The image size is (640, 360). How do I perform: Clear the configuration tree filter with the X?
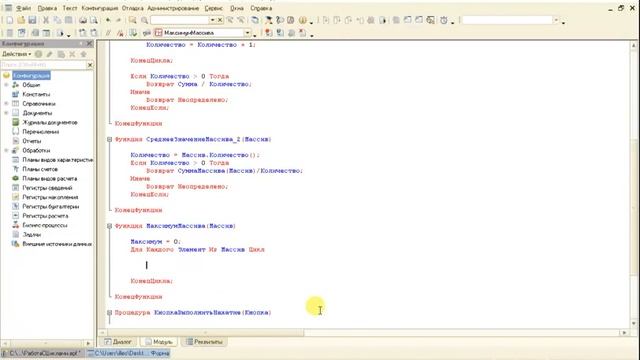tap(90, 65)
